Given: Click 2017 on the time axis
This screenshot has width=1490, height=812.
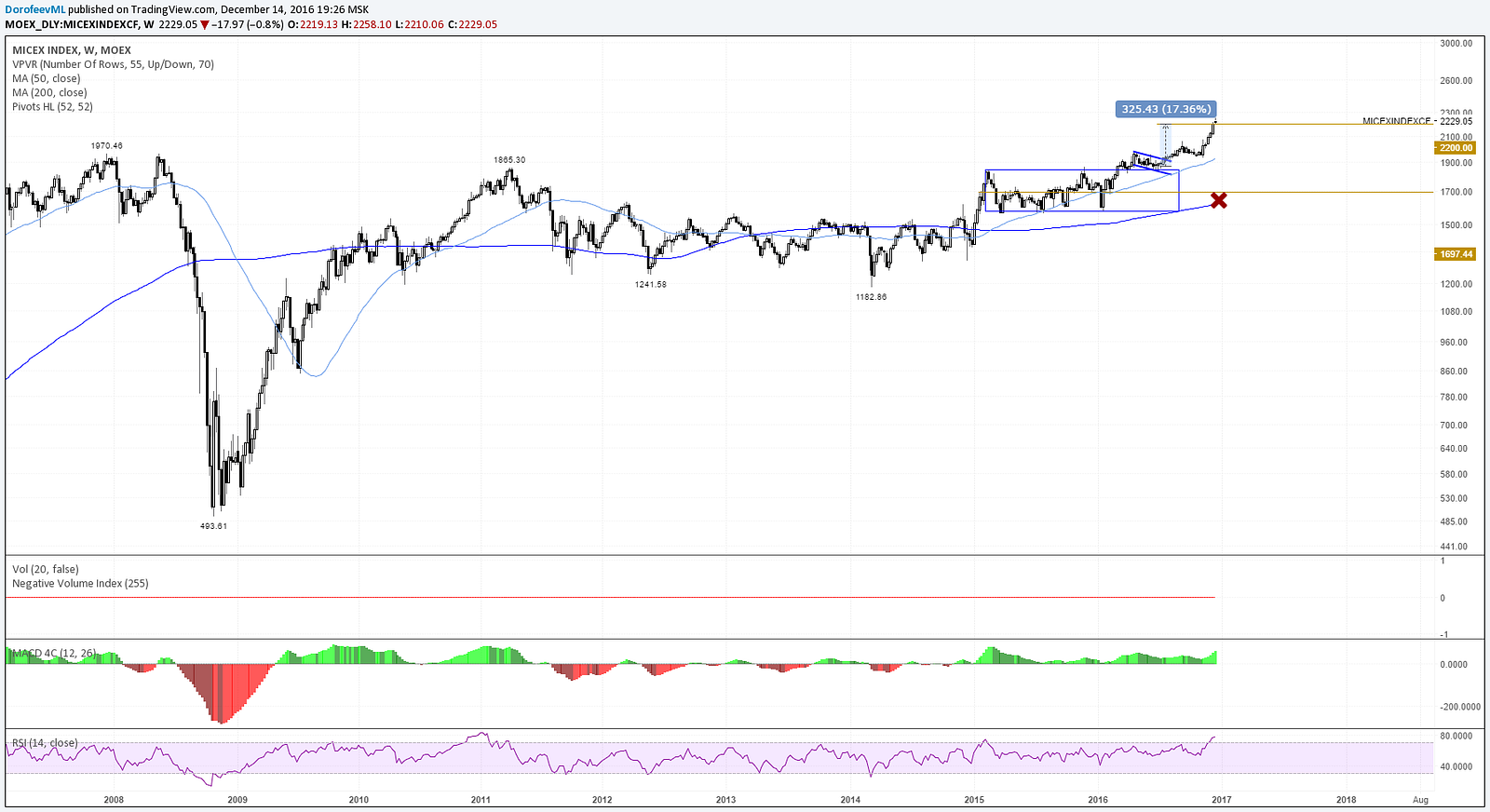Looking at the screenshot, I should [x=1221, y=800].
